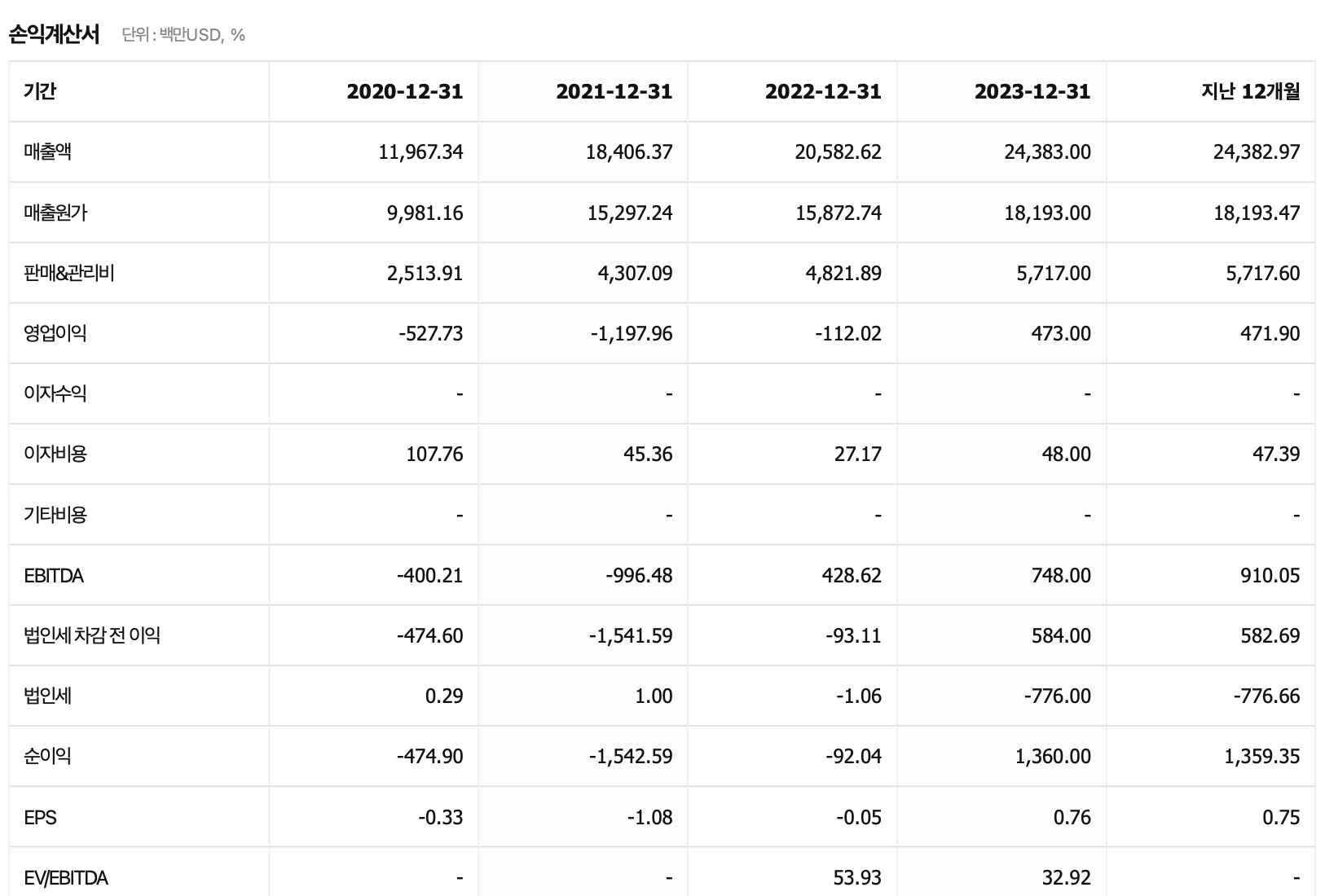Click operating income value 473.00
1325x896 pixels.
(x=1061, y=333)
